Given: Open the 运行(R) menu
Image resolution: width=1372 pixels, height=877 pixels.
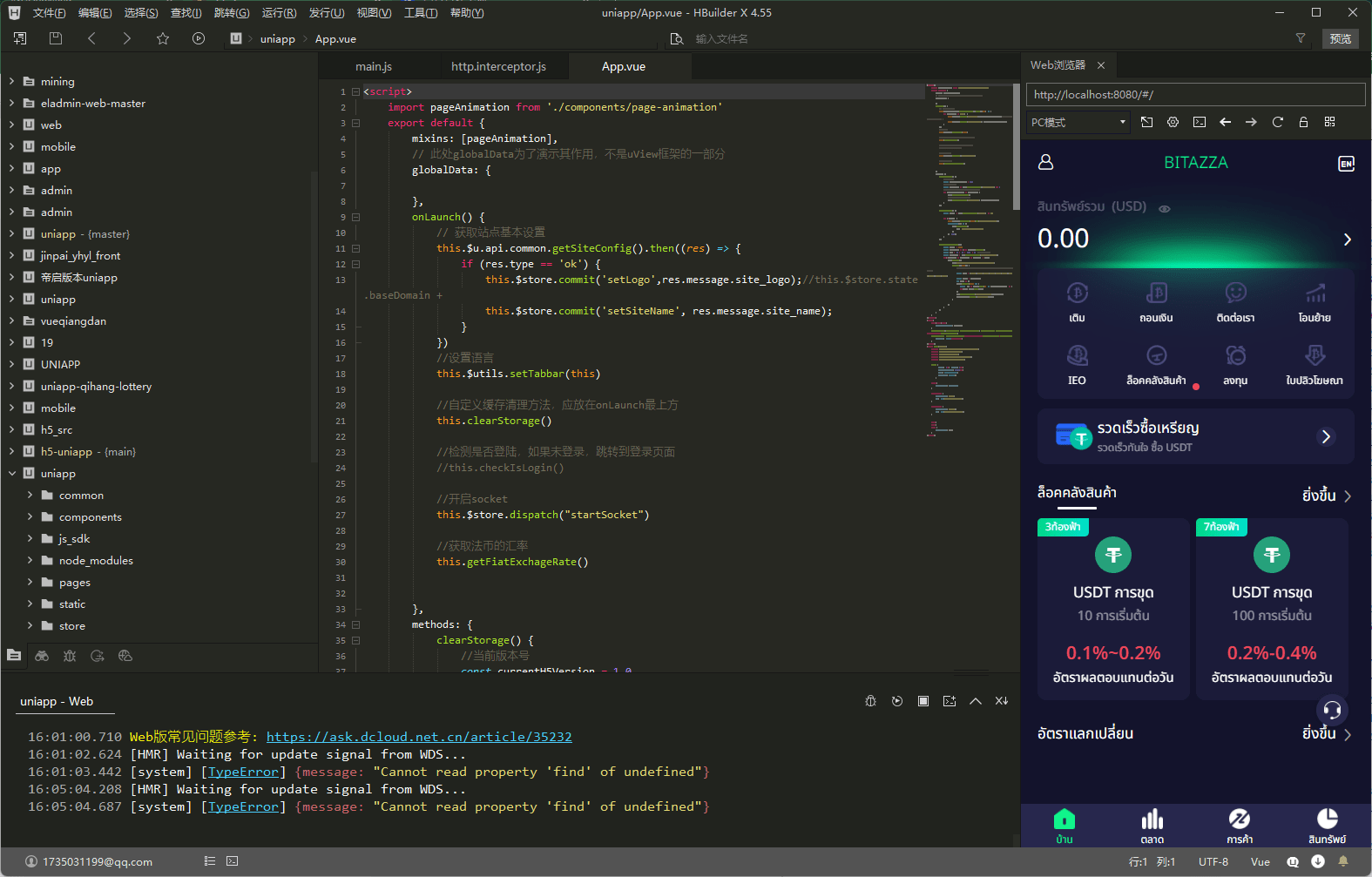Looking at the screenshot, I should pos(279,13).
